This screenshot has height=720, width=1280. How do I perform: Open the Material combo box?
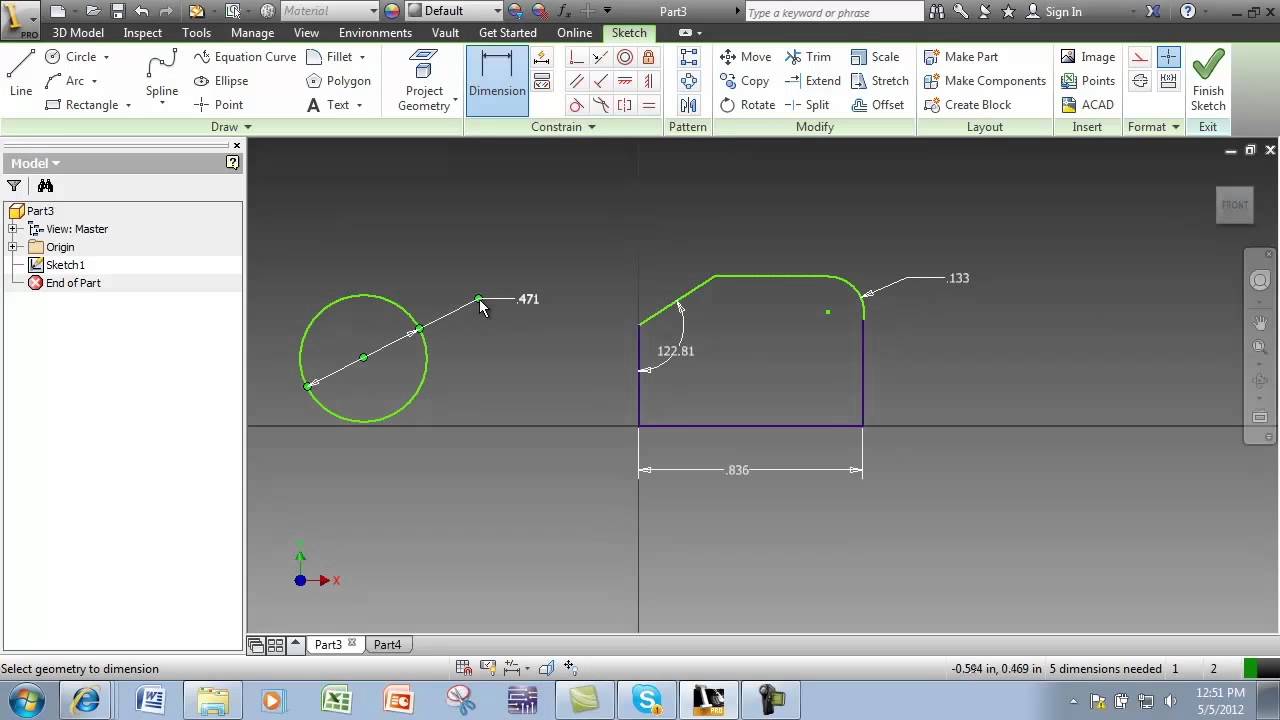[x=330, y=11]
